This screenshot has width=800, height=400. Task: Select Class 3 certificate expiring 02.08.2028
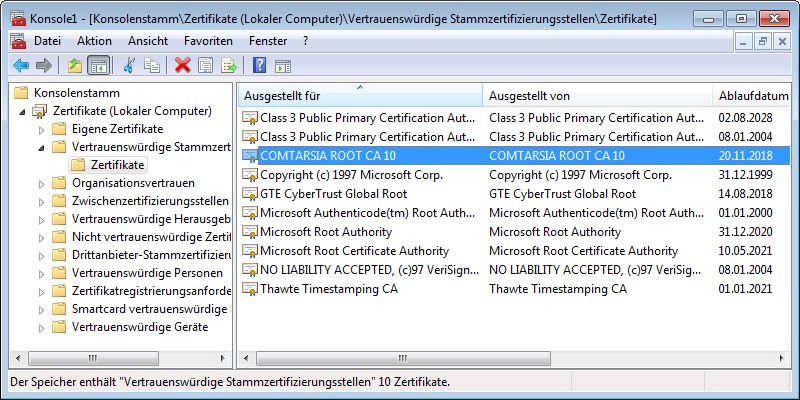point(515,118)
